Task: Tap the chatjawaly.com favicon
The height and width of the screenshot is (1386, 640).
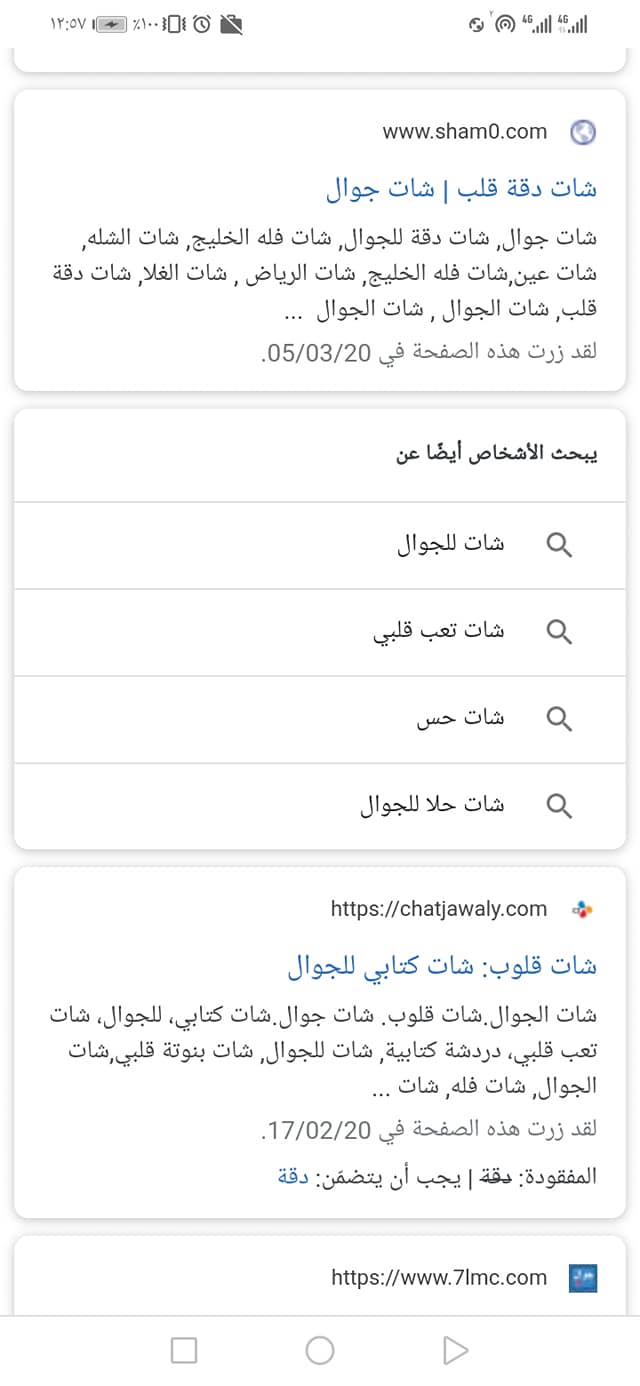Action: pos(583,909)
